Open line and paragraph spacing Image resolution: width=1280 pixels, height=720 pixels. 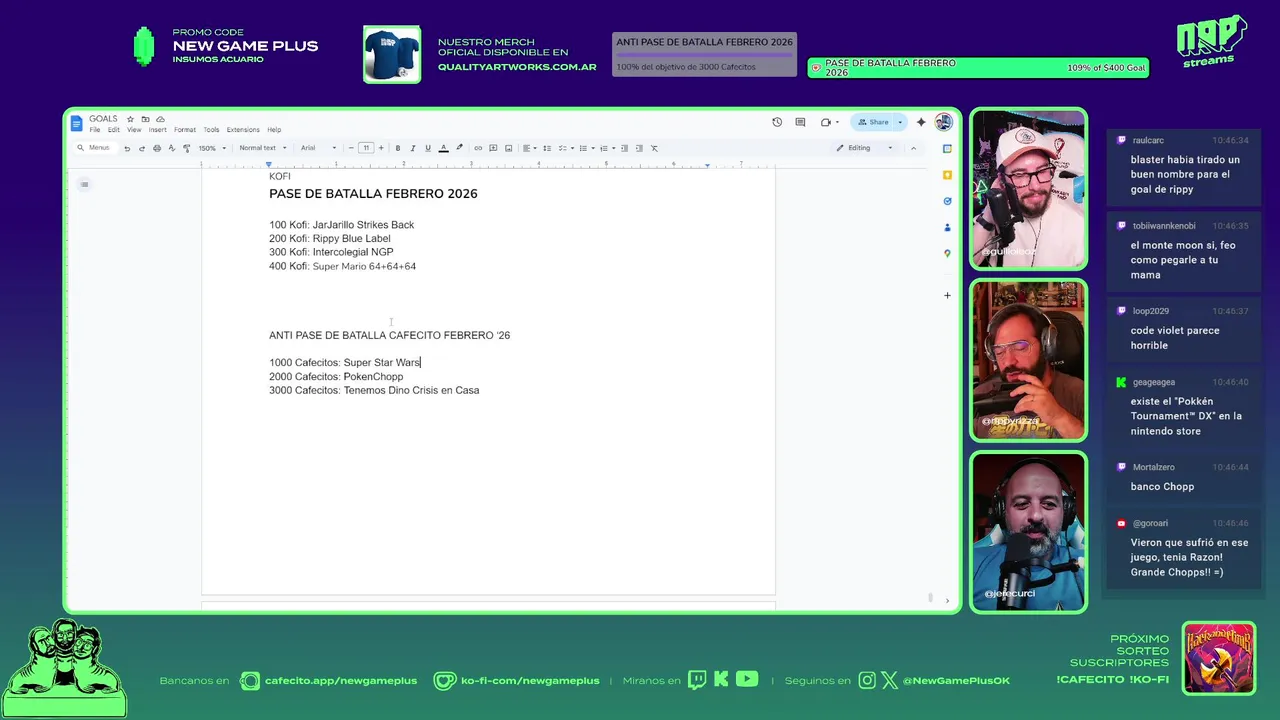point(547,148)
